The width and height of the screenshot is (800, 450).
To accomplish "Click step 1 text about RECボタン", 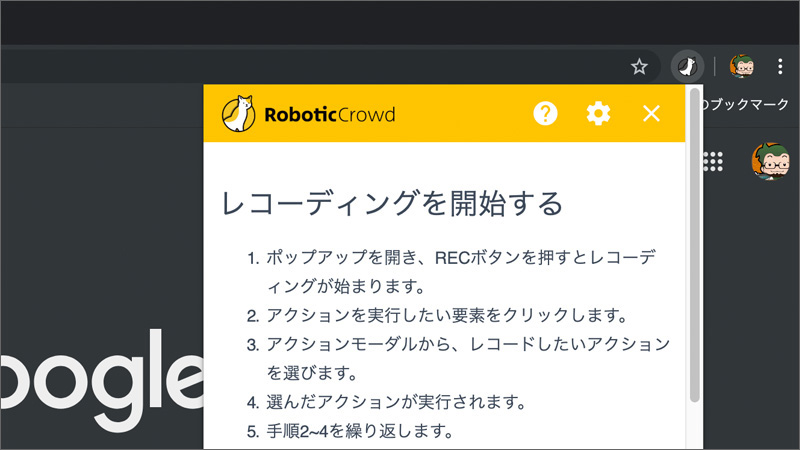I will (x=461, y=271).
